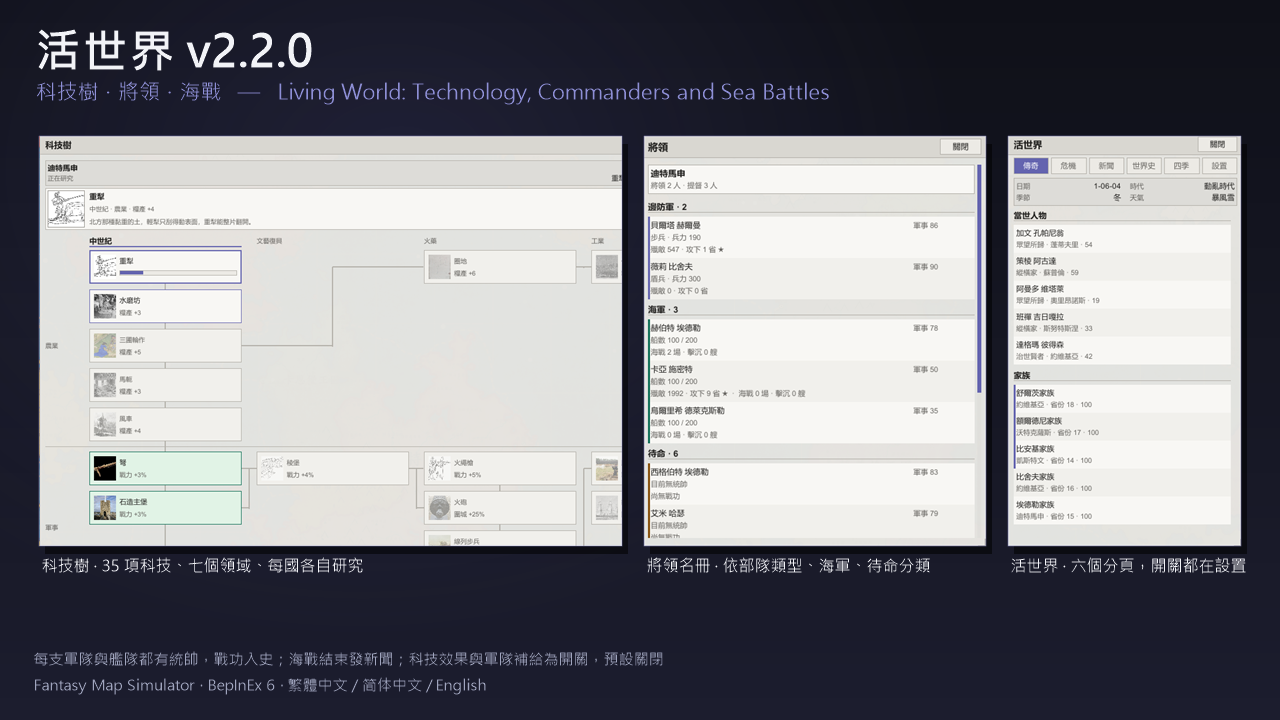Close the 將領 commanders panel with 關閉
This screenshot has height=720, width=1280.
(960, 147)
